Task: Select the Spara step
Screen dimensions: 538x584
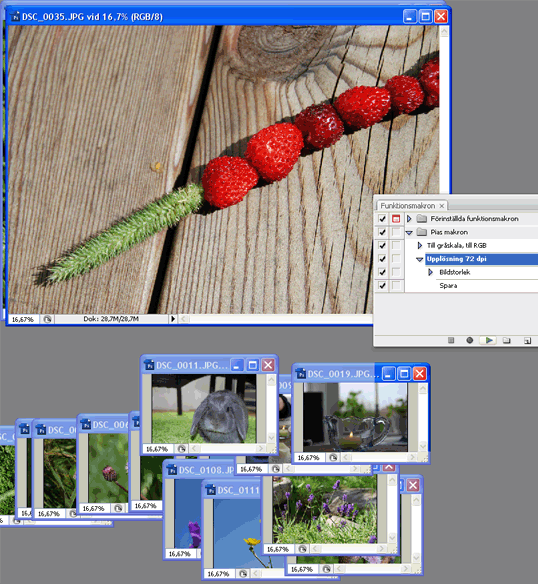Action: click(x=448, y=286)
